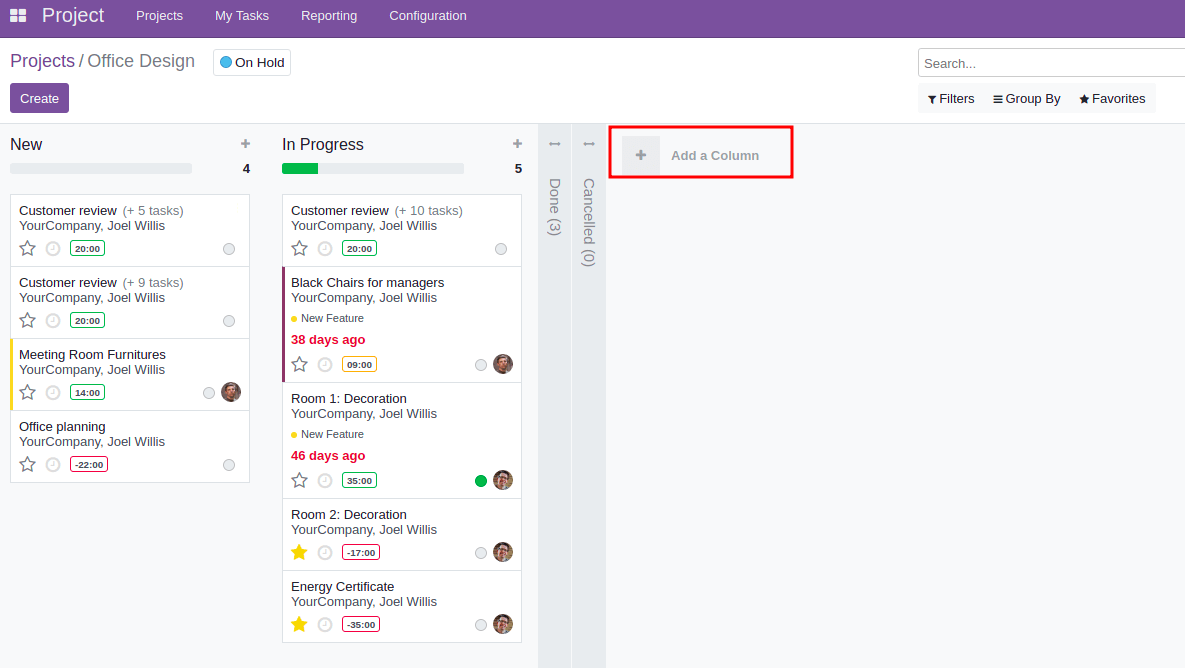Screen dimensions: 1185x668
Task: Click the Create button
Action: [x=39, y=98]
